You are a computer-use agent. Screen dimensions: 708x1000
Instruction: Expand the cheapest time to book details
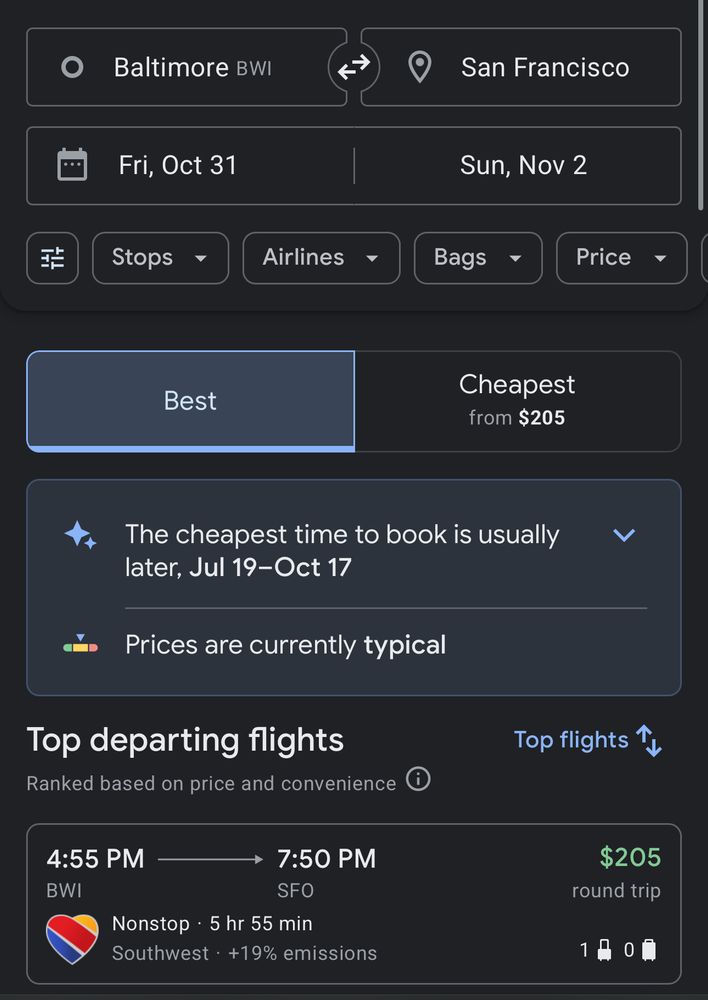[x=624, y=535]
